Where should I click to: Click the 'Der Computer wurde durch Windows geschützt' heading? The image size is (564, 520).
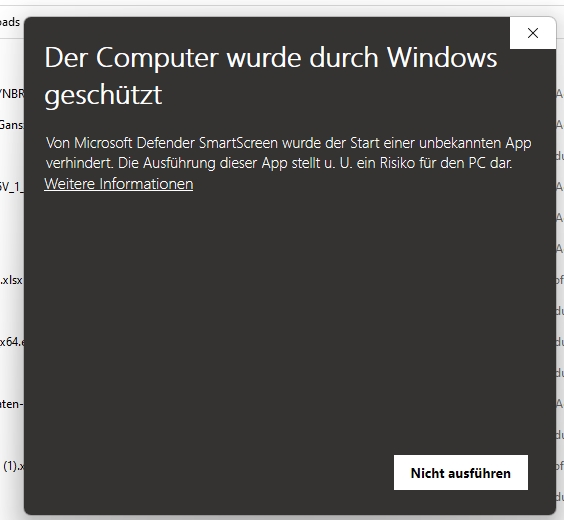pos(270,76)
